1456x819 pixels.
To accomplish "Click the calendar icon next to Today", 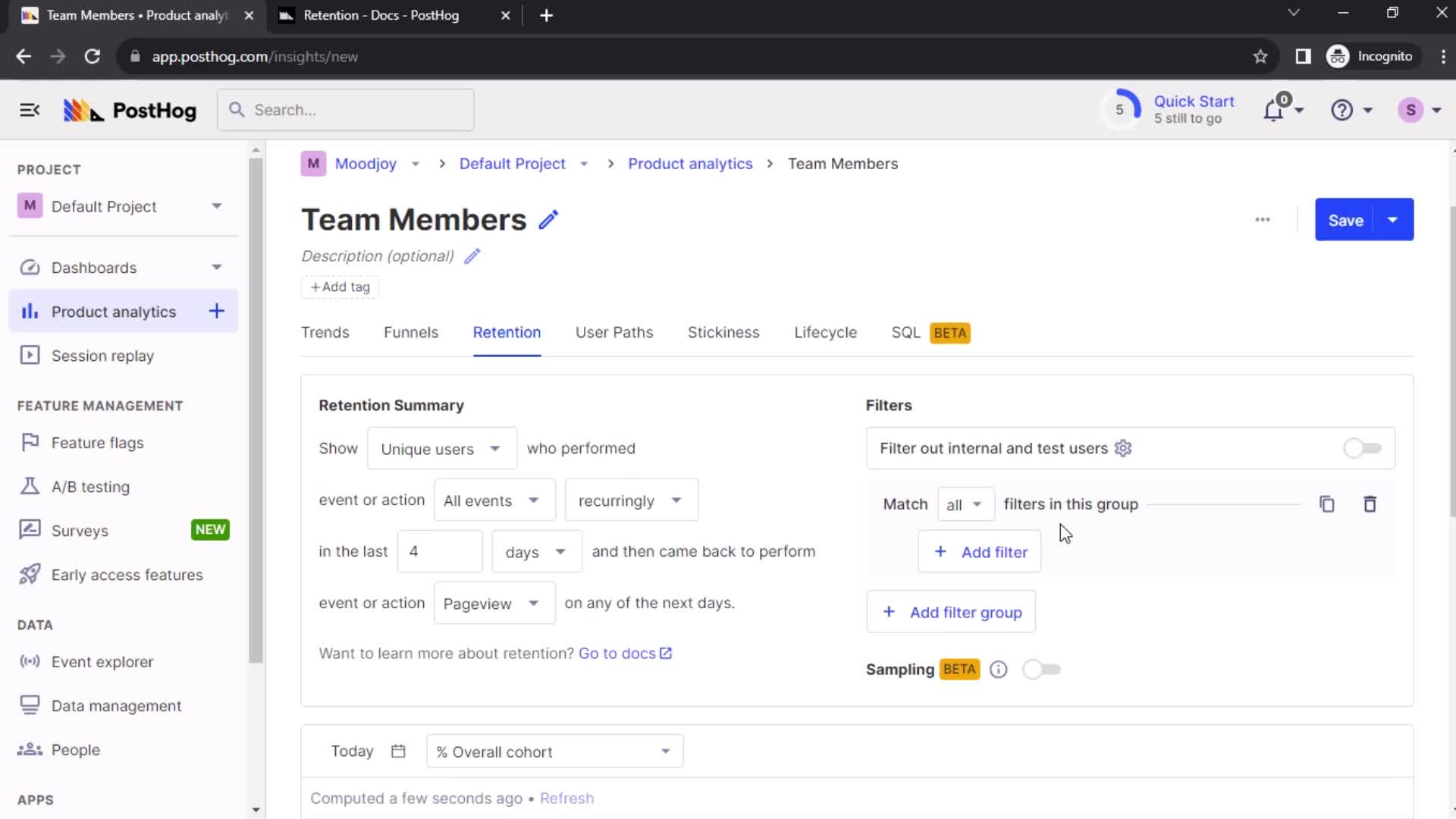I will (x=399, y=751).
